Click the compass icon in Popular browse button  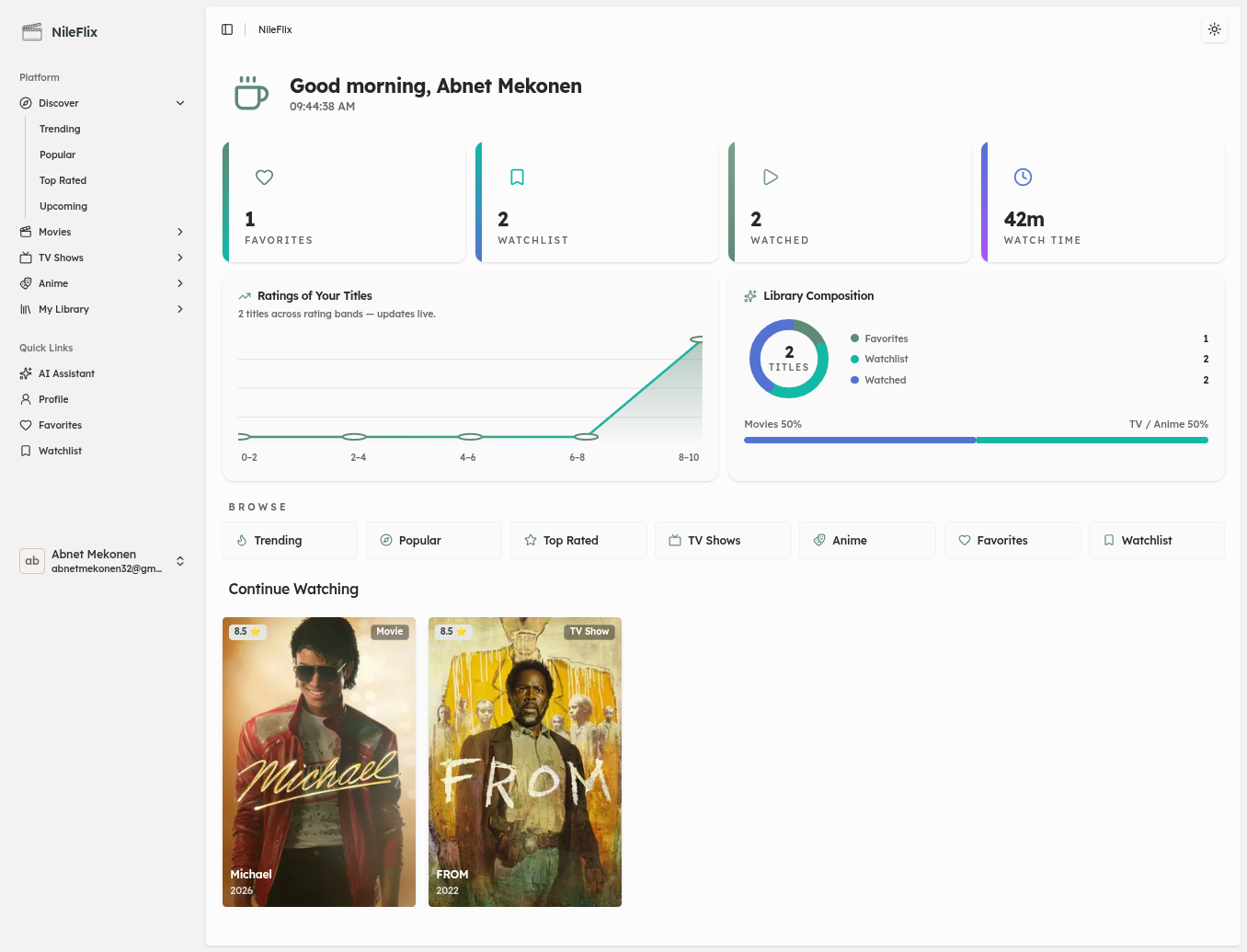pyautogui.click(x=386, y=541)
